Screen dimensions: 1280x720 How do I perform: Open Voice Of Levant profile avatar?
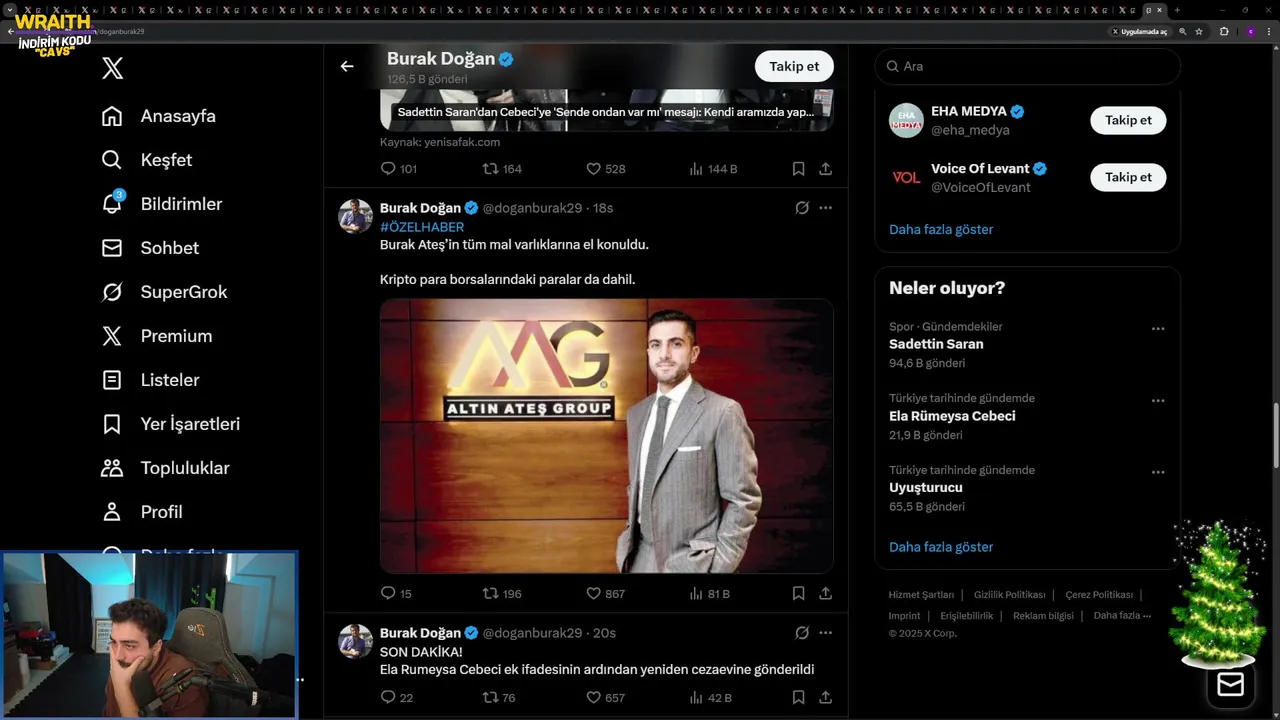[906, 177]
